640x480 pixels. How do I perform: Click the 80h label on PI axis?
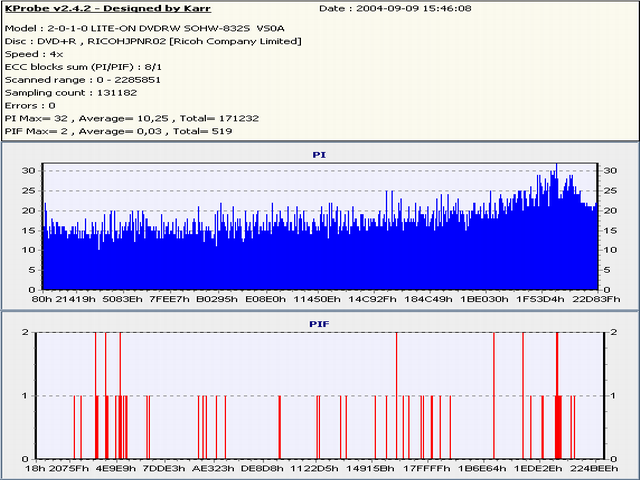42,299
